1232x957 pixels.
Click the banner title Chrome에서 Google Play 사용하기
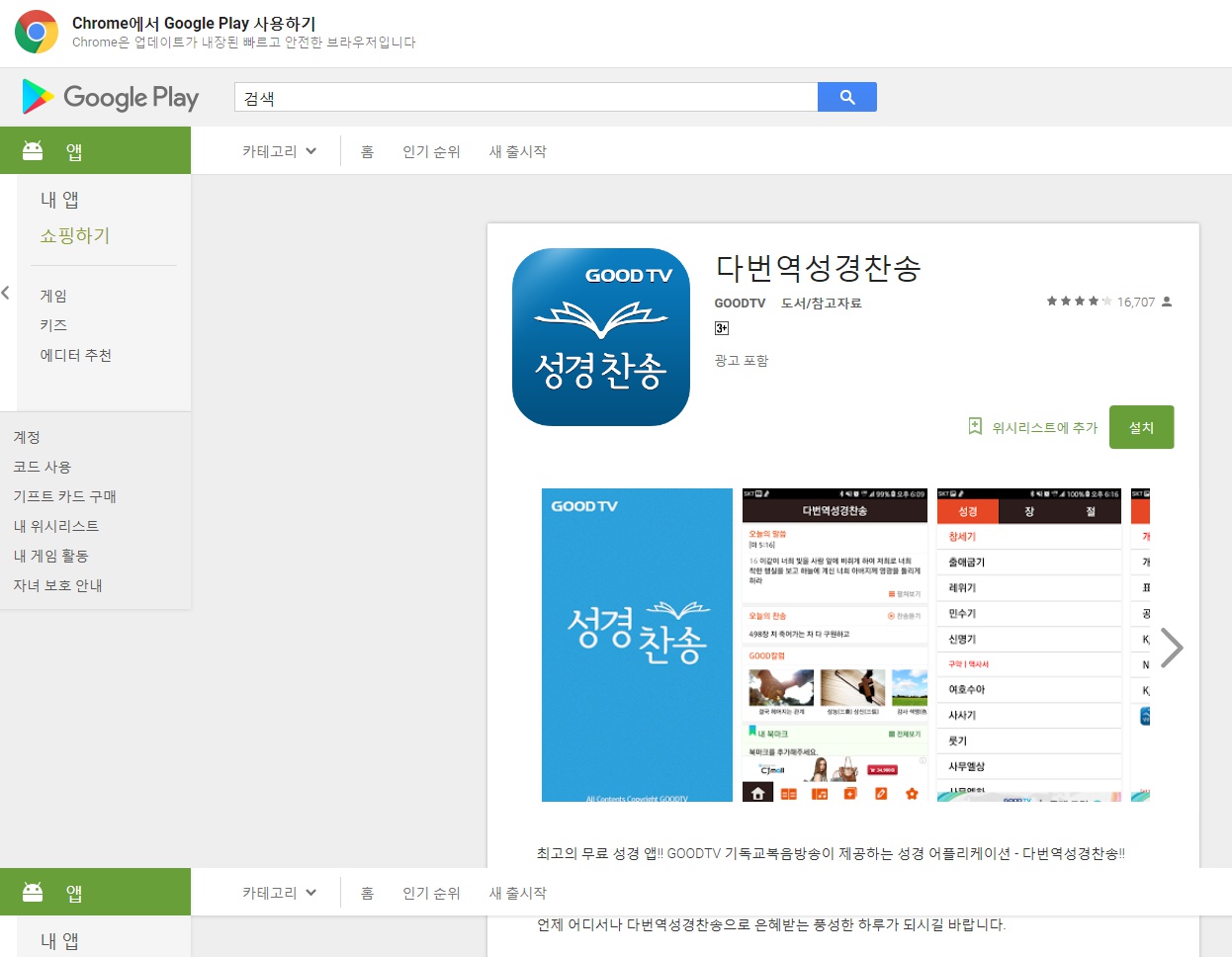[x=194, y=23]
